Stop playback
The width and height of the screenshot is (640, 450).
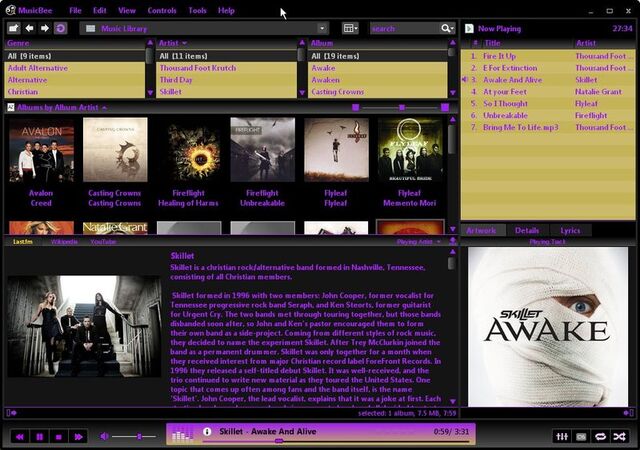point(58,437)
